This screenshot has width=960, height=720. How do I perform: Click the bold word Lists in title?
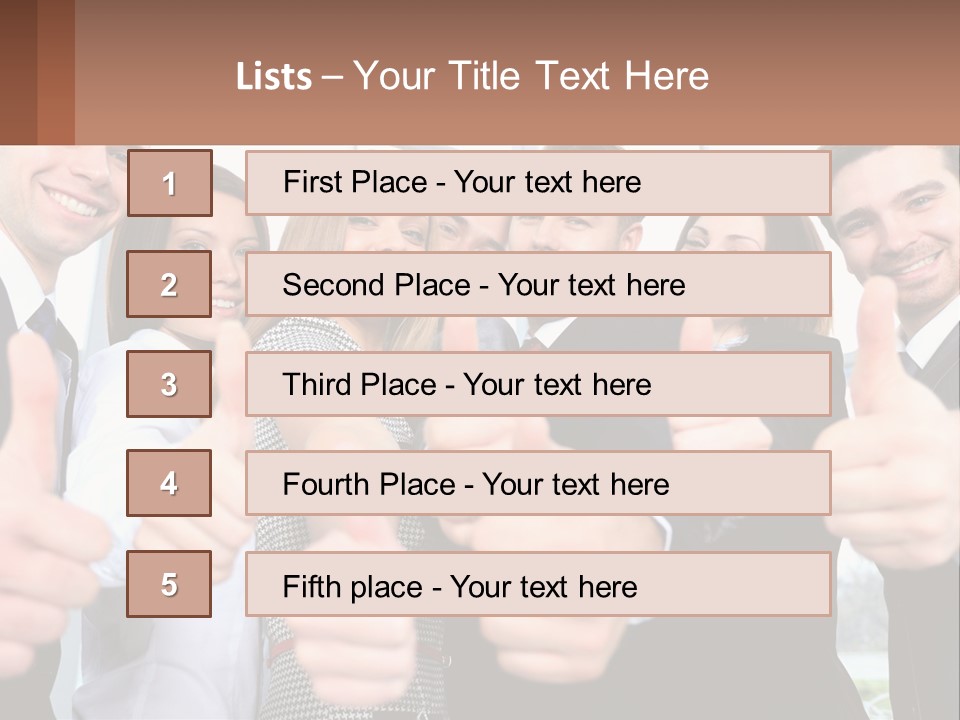(x=274, y=77)
